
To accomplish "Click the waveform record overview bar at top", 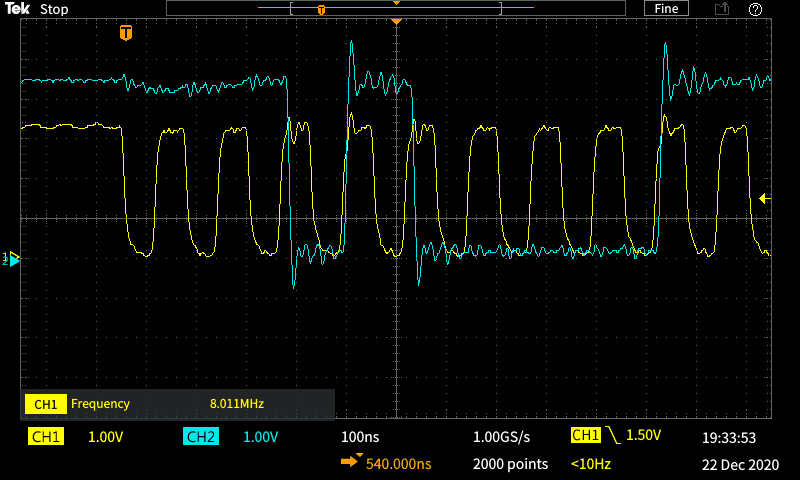I will pos(396,8).
